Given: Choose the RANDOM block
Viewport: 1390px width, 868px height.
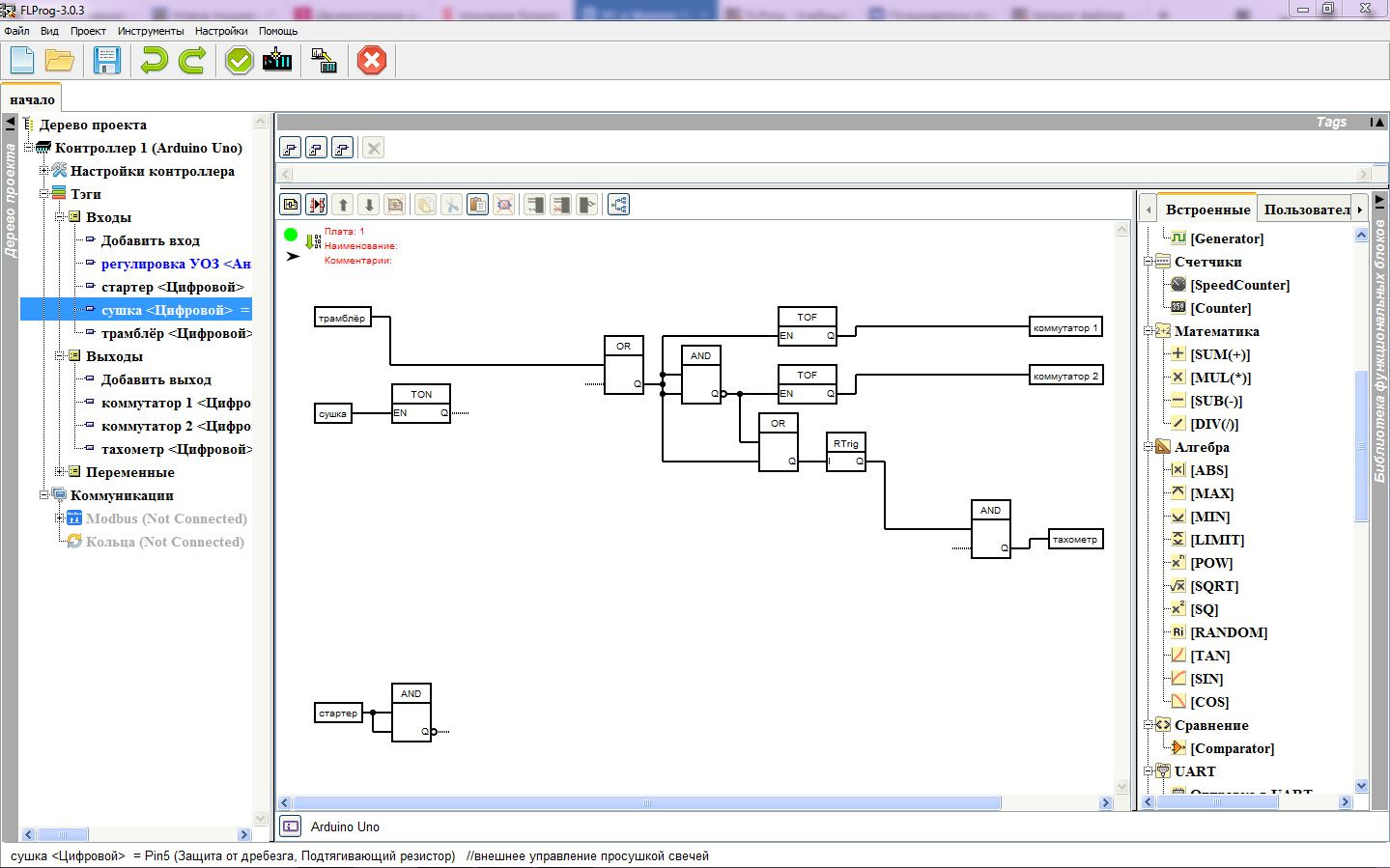Looking at the screenshot, I should pyautogui.click(x=1229, y=632).
